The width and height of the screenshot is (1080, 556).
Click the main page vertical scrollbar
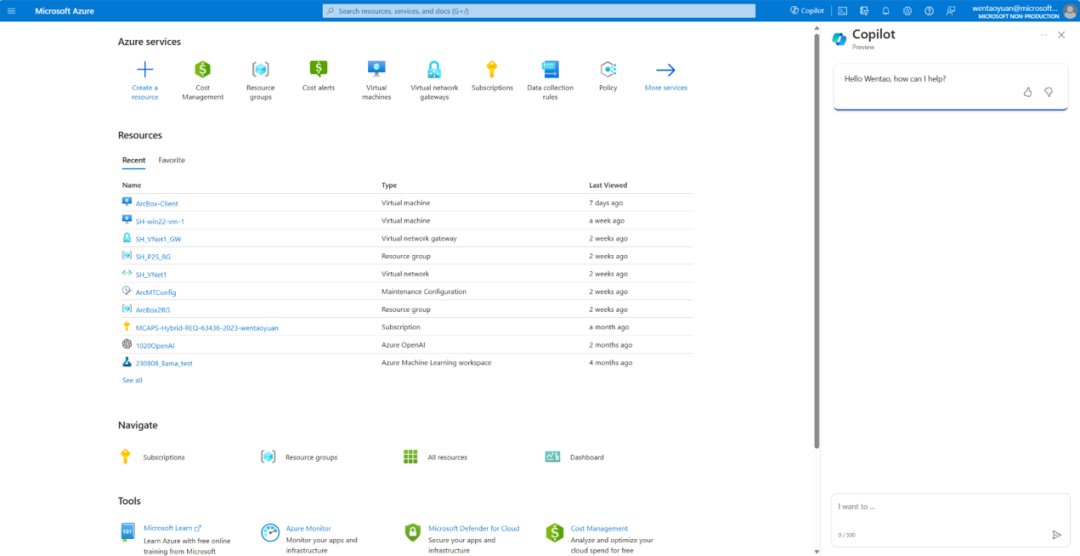[817, 241]
